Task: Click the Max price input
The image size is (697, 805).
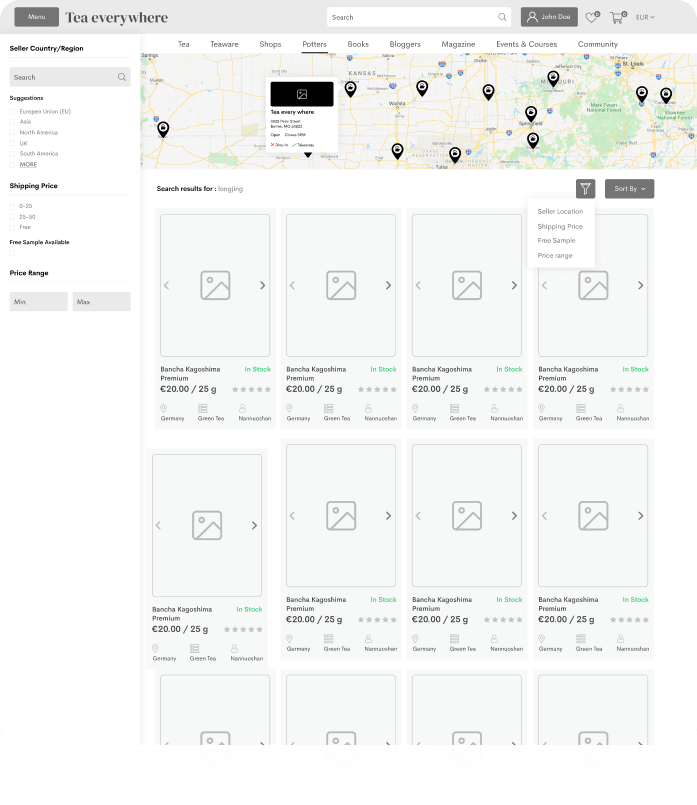Action: tap(102, 301)
